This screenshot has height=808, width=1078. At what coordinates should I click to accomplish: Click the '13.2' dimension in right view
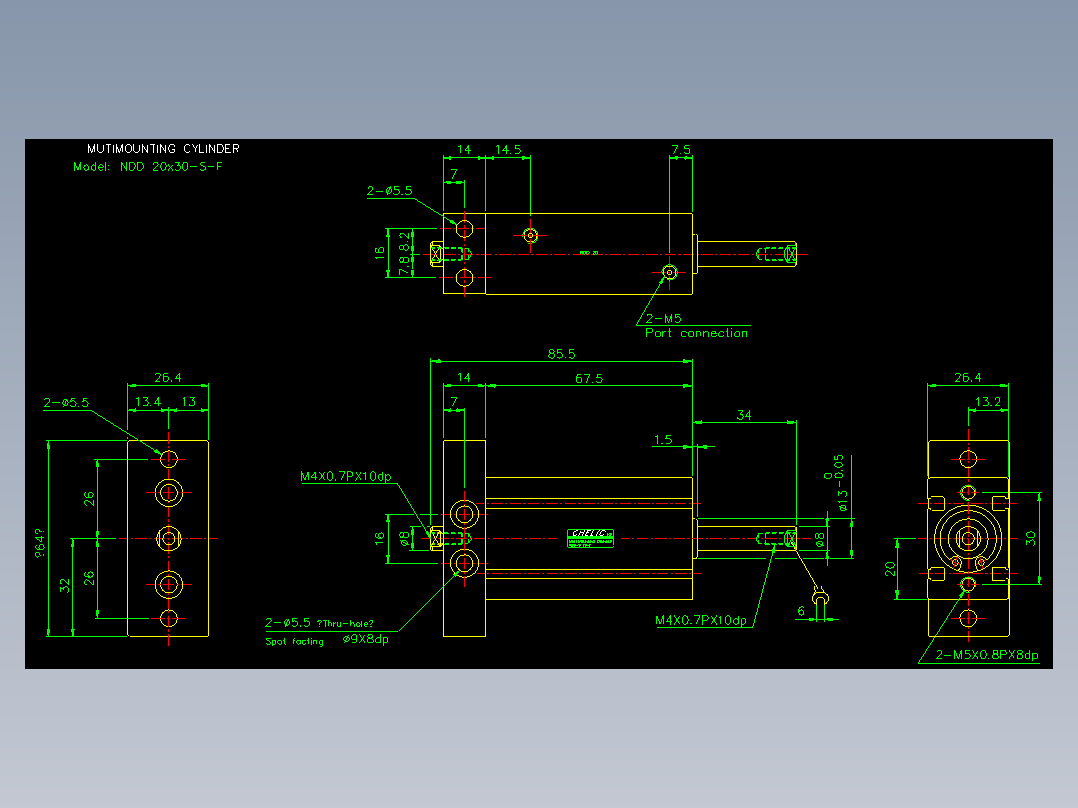(x=988, y=402)
